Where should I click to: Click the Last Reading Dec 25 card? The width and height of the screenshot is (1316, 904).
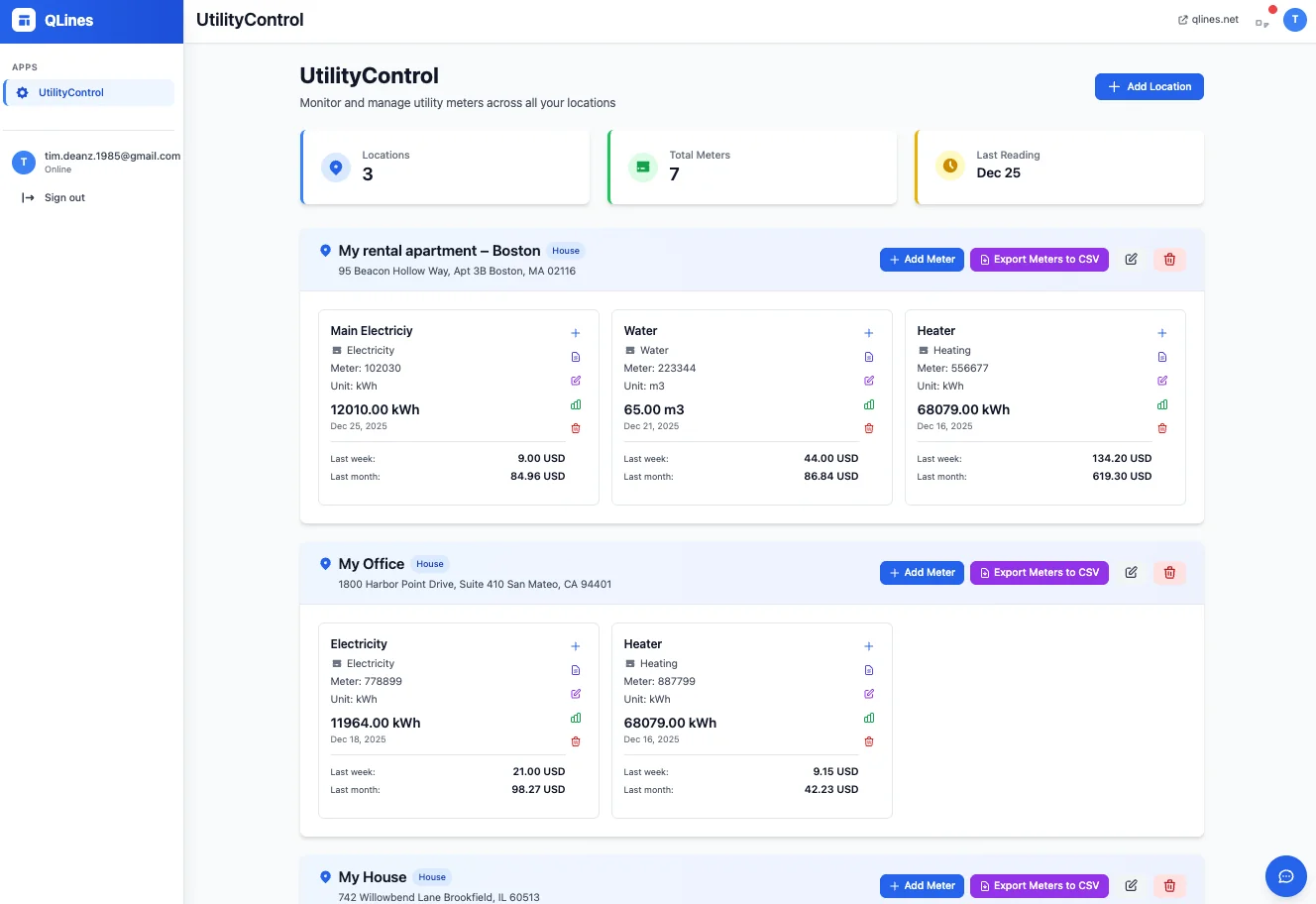1059,168
